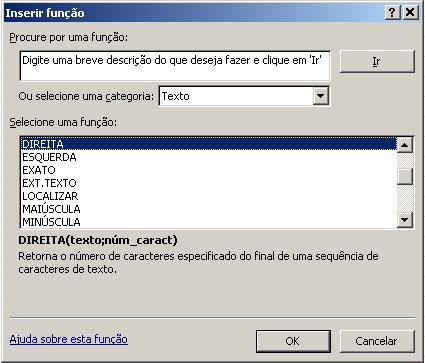
Task: Click the help question mark icon
Action: coord(392,13)
